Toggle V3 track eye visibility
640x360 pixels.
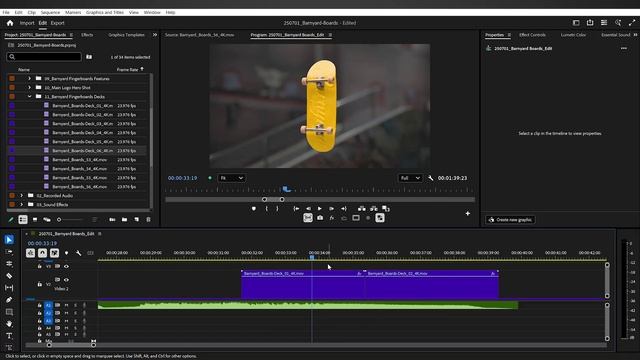[66, 267]
